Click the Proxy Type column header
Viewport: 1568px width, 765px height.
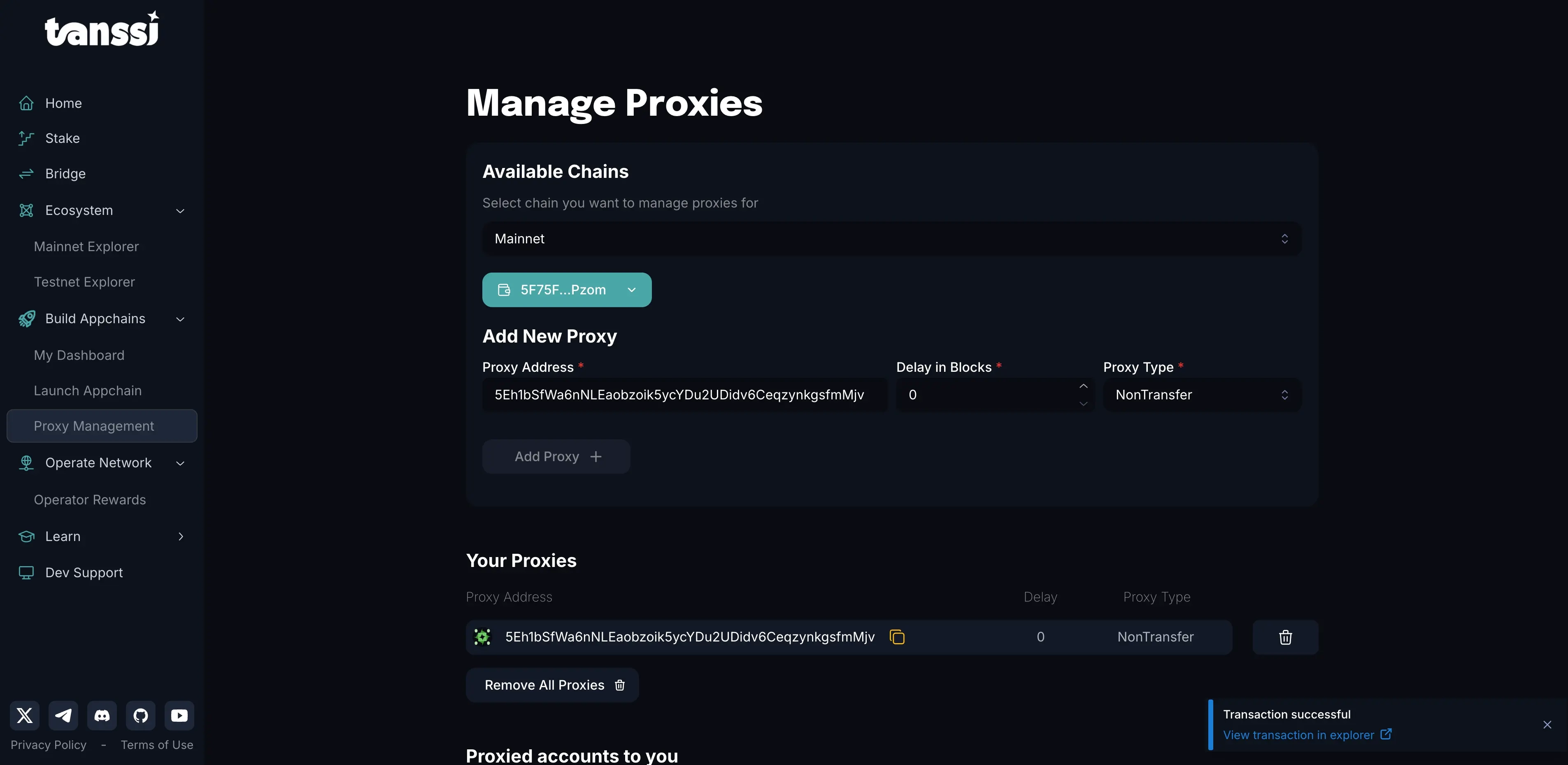tap(1156, 597)
